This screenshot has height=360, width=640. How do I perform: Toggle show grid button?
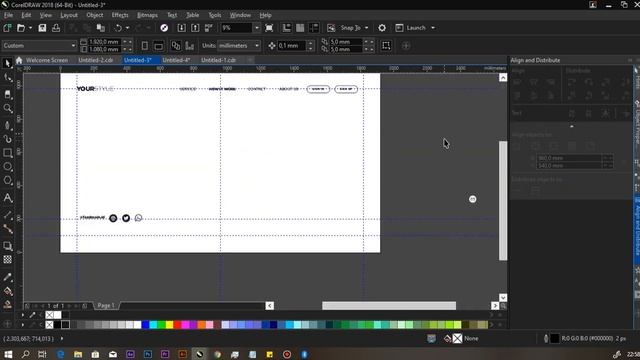[x=300, y=28]
